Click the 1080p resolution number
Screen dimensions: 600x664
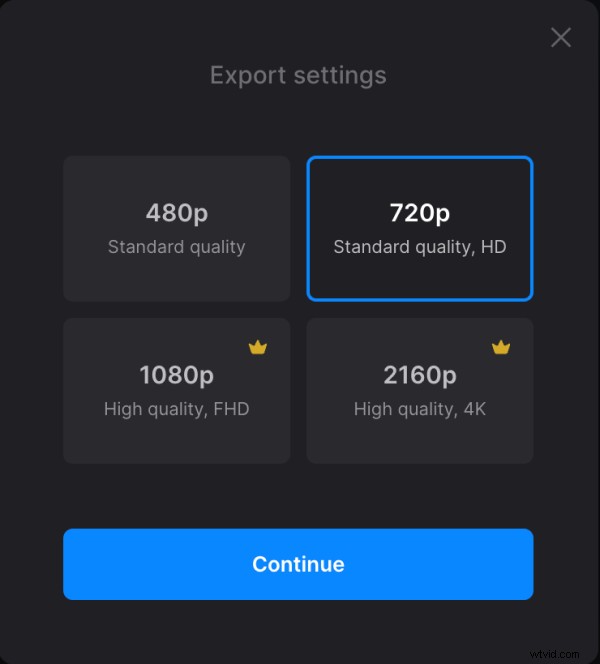pyautogui.click(x=177, y=375)
